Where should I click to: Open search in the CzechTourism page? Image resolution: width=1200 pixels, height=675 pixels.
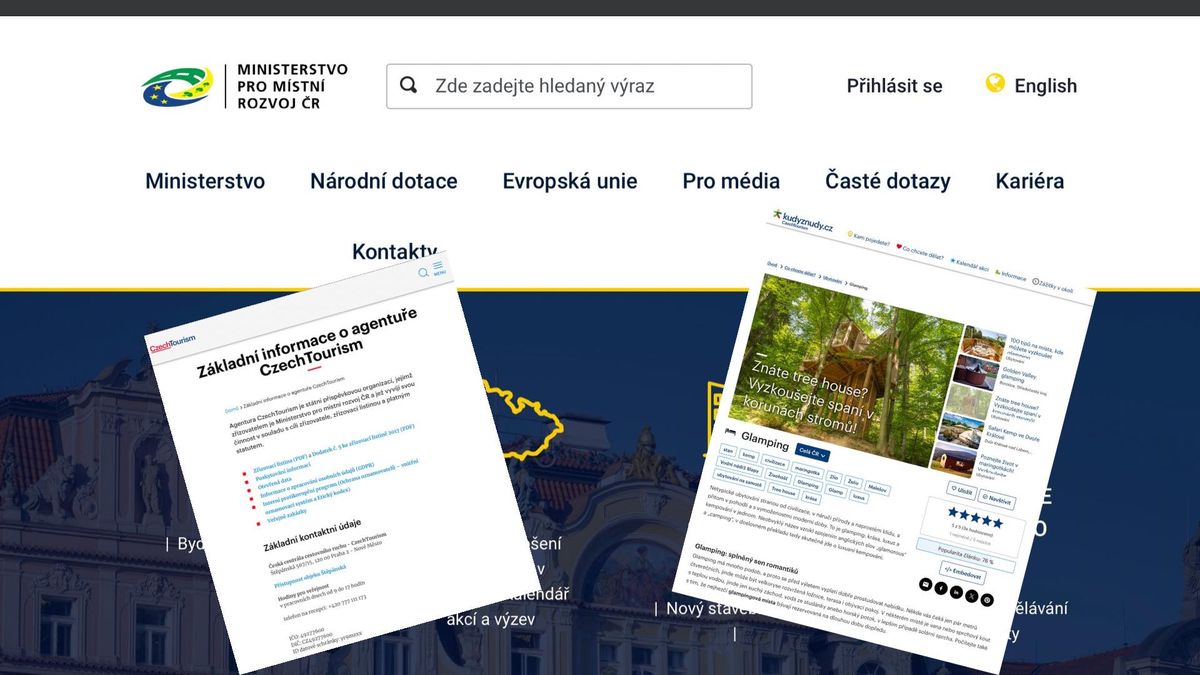pyautogui.click(x=424, y=272)
